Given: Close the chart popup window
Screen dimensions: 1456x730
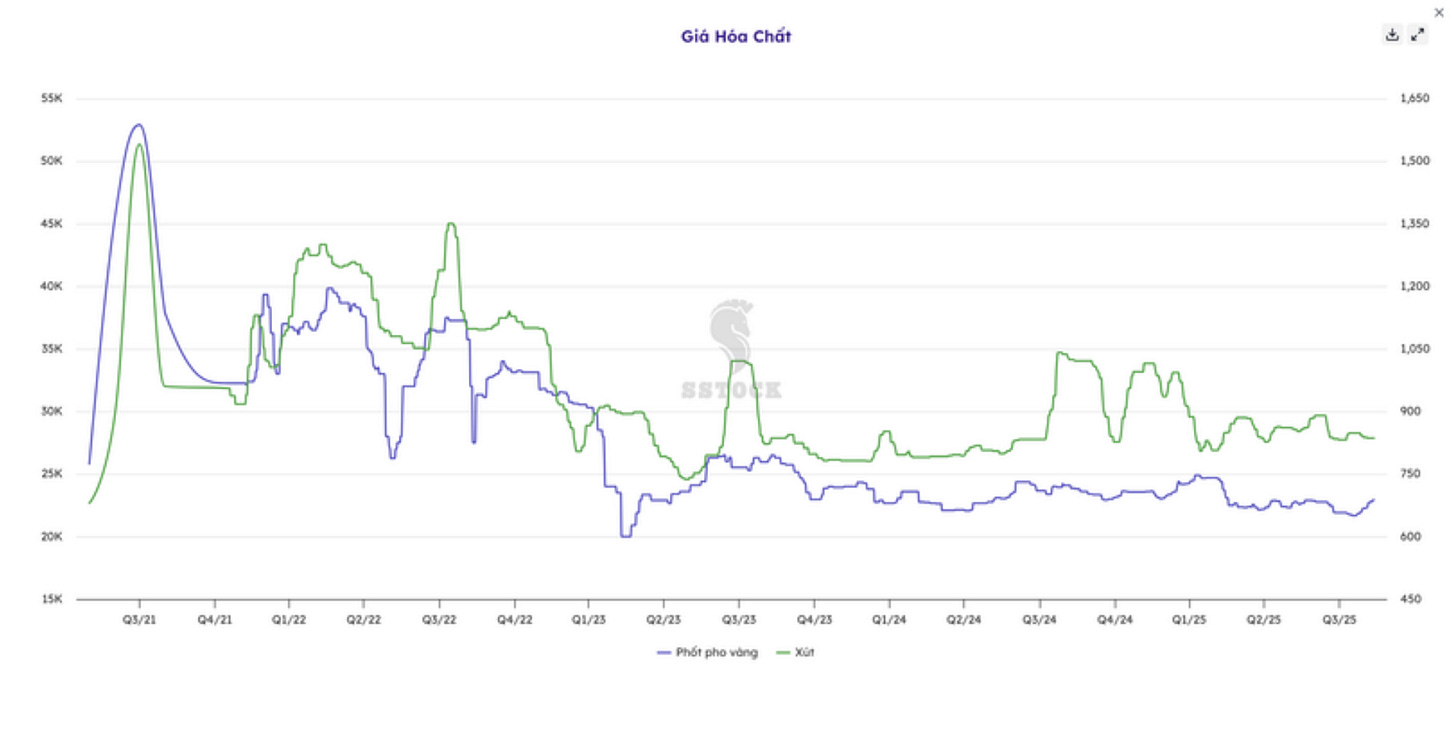Looking at the screenshot, I should coord(1440,12).
